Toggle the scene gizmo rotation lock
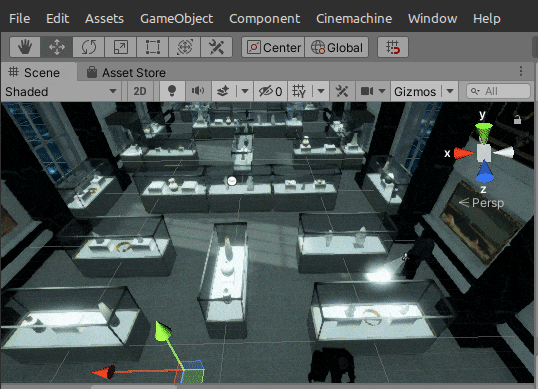The width and height of the screenshot is (538, 389). tap(517, 120)
